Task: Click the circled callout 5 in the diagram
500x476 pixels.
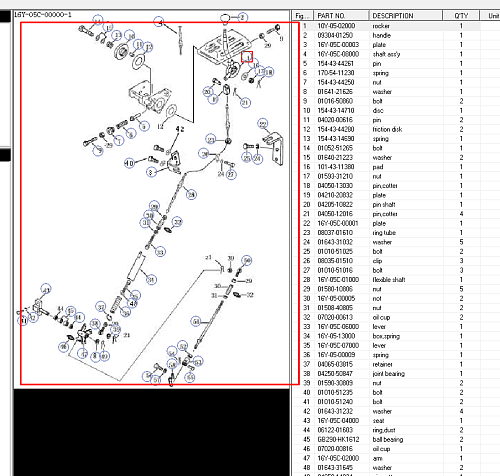Action: pyautogui.click(x=144, y=126)
